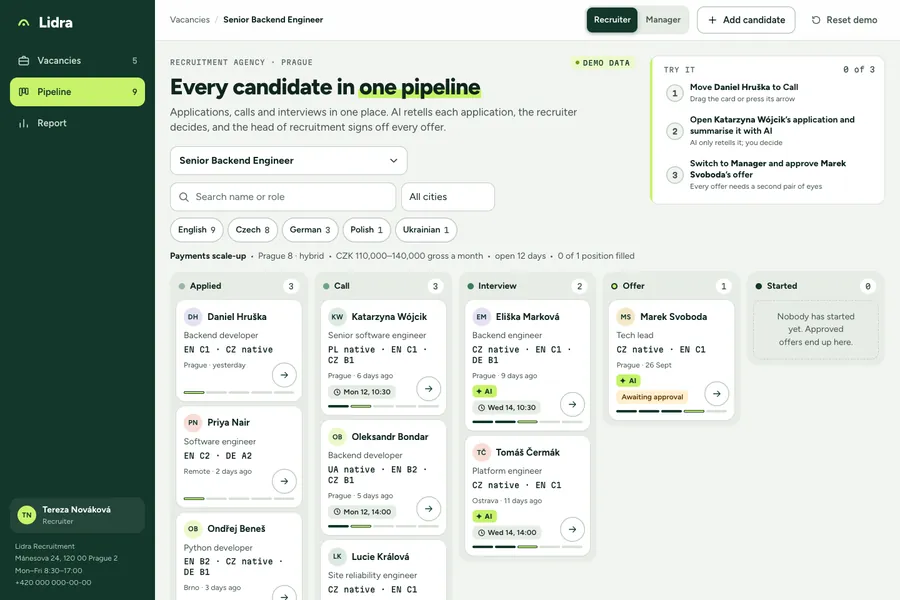
Task: Click Priya Nair's stage progress bar
Action: (239, 498)
